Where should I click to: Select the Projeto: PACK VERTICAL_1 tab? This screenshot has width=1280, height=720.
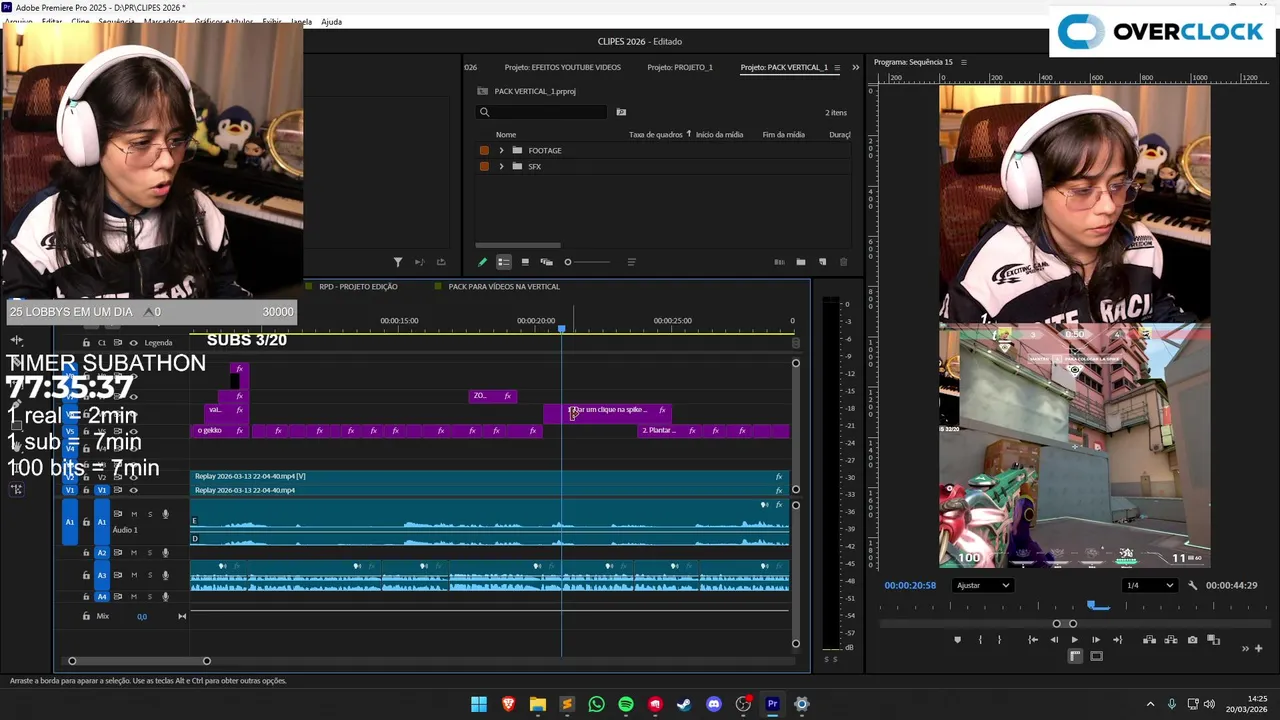pos(784,67)
